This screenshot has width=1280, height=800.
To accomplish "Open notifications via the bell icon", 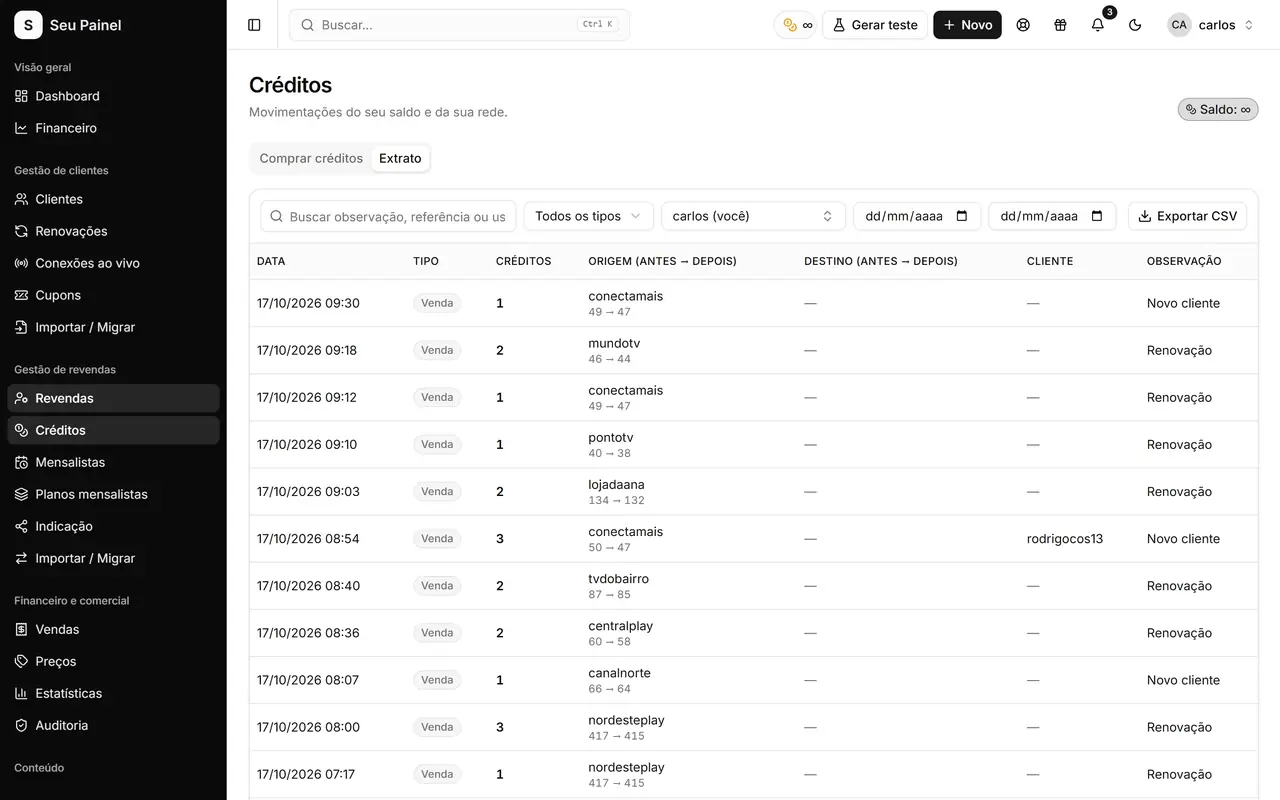I will (x=1098, y=25).
